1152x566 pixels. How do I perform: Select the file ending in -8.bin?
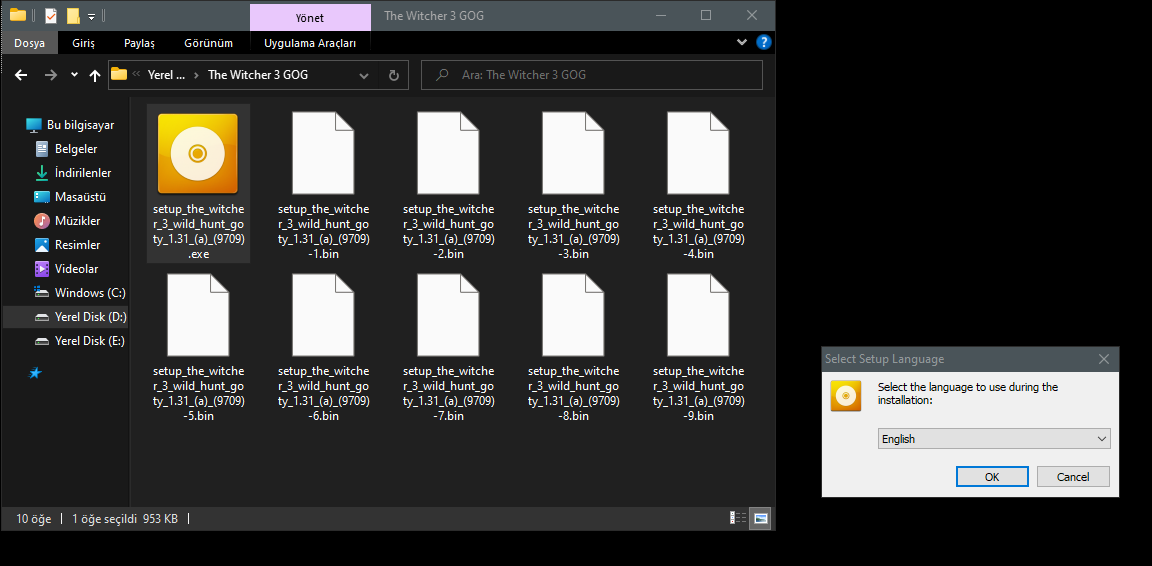(573, 315)
